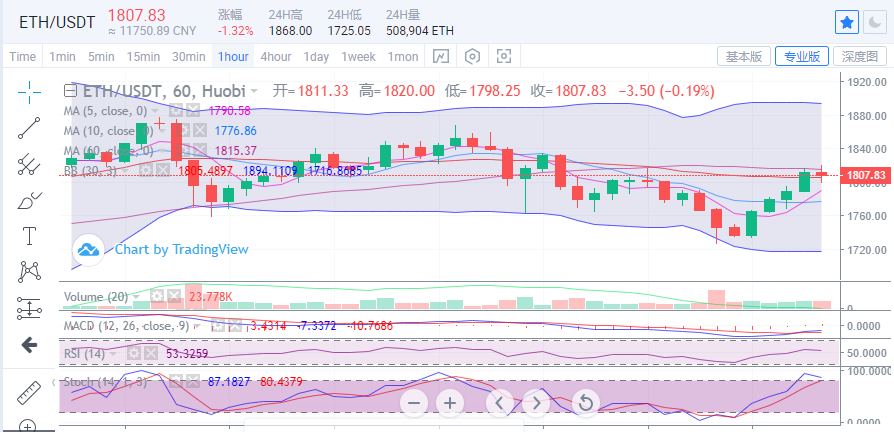Image resolution: width=894 pixels, height=432 pixels.
Task: Switch to 1mon interval
Action: 403,56
